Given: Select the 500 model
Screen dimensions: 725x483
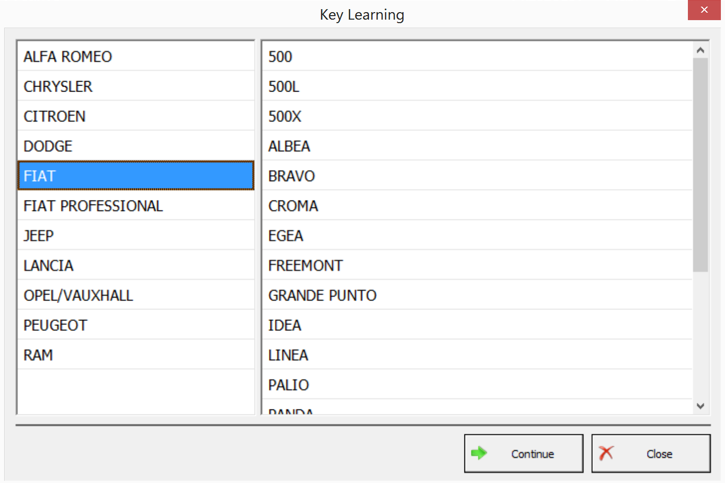Looking at the screenshot, I should point(477,56).
